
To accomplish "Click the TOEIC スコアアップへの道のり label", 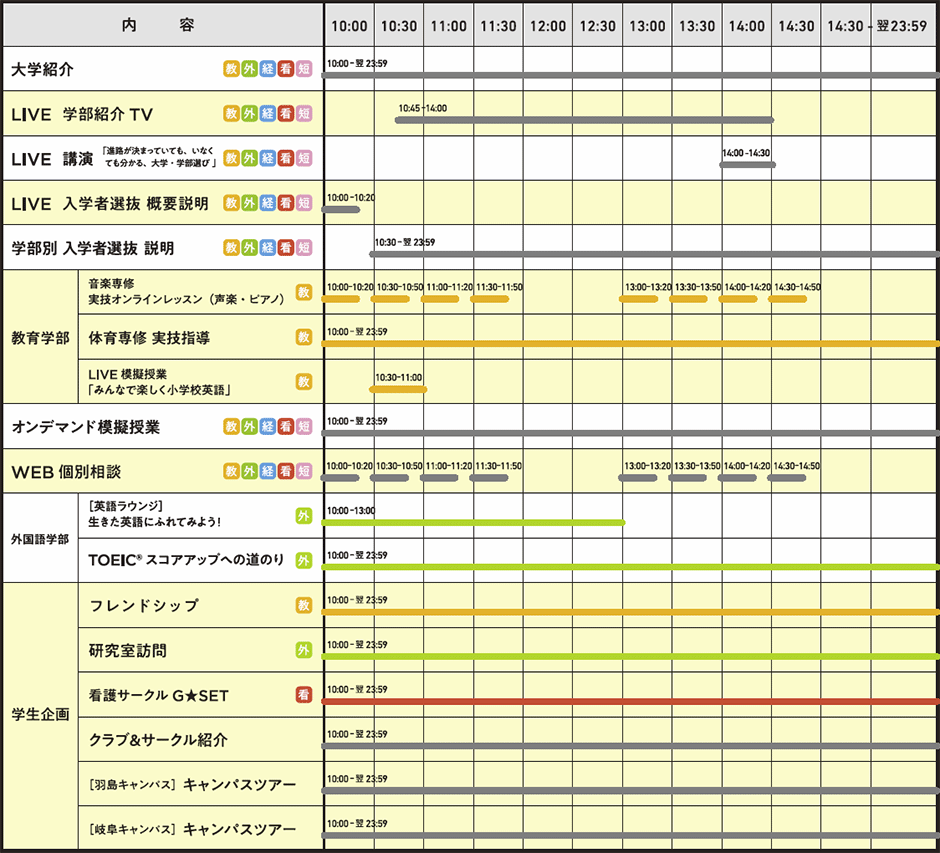I will click(186, 560).
